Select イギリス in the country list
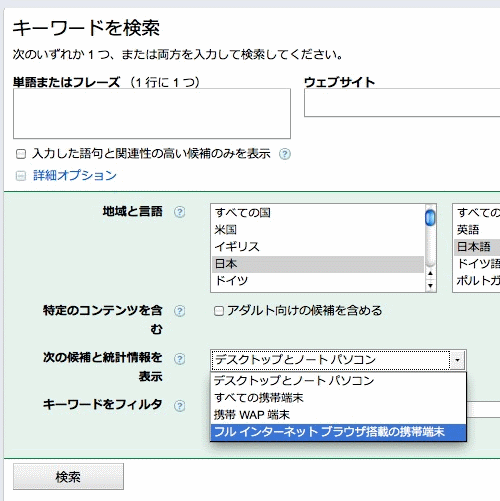 (318, 247)
